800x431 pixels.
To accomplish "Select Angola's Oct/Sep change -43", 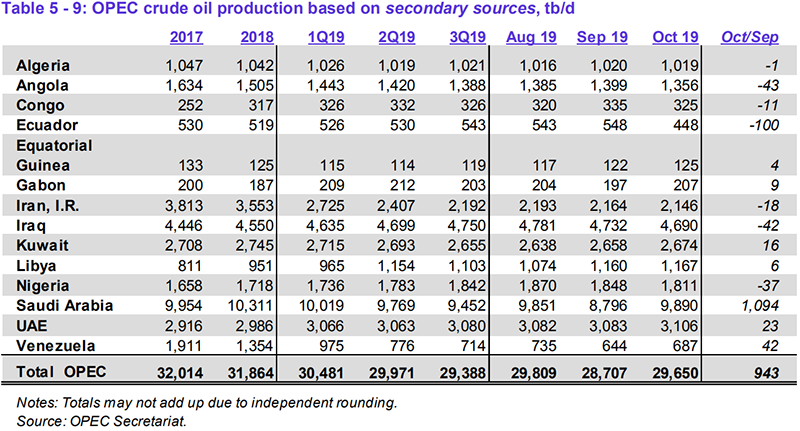I will [x=768, y=86].
